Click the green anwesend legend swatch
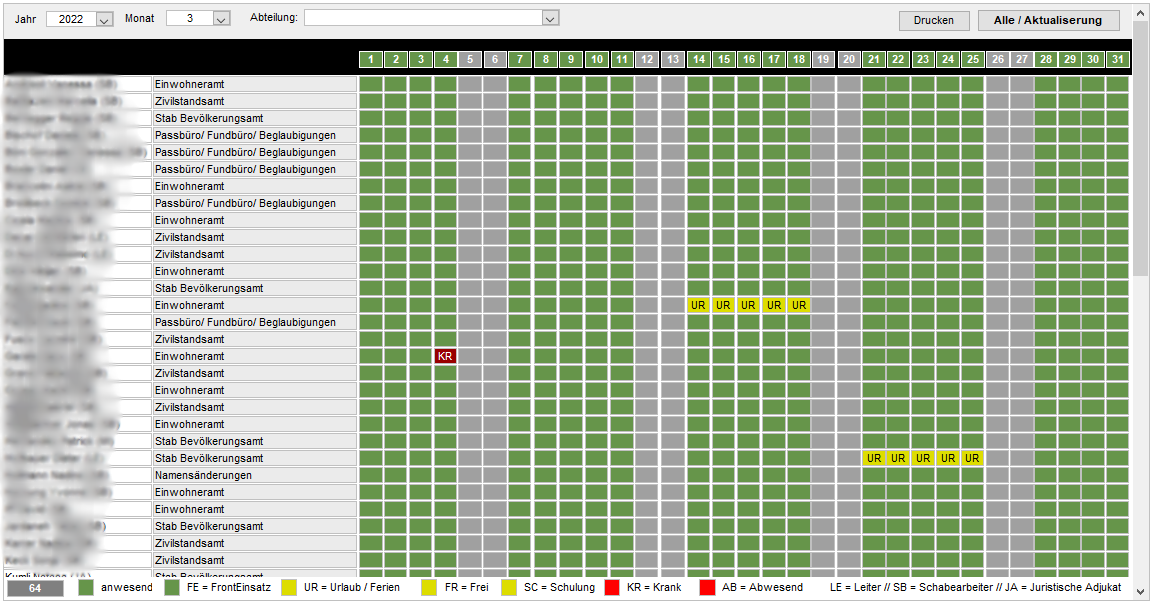The image size is (1152, 606). point(86,588)
